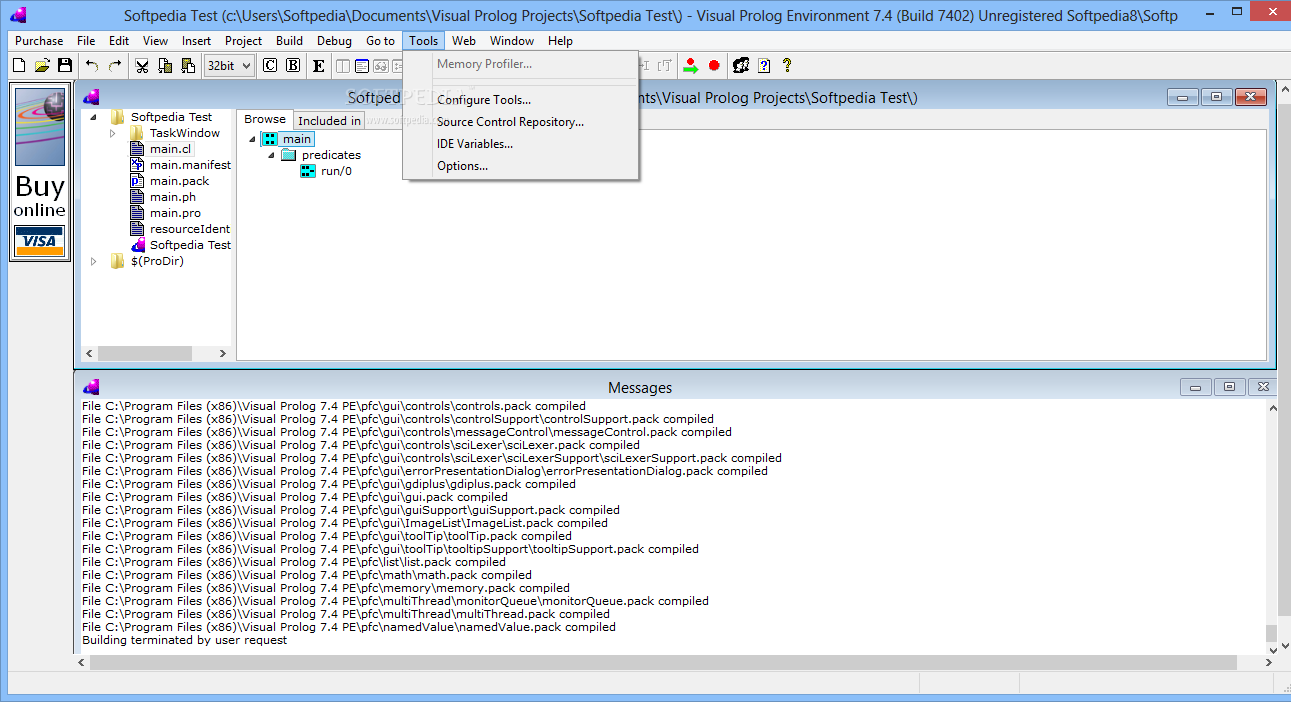Click the 'E' execute toolbar icon
1291x702 pixels.
coord(319,66)
